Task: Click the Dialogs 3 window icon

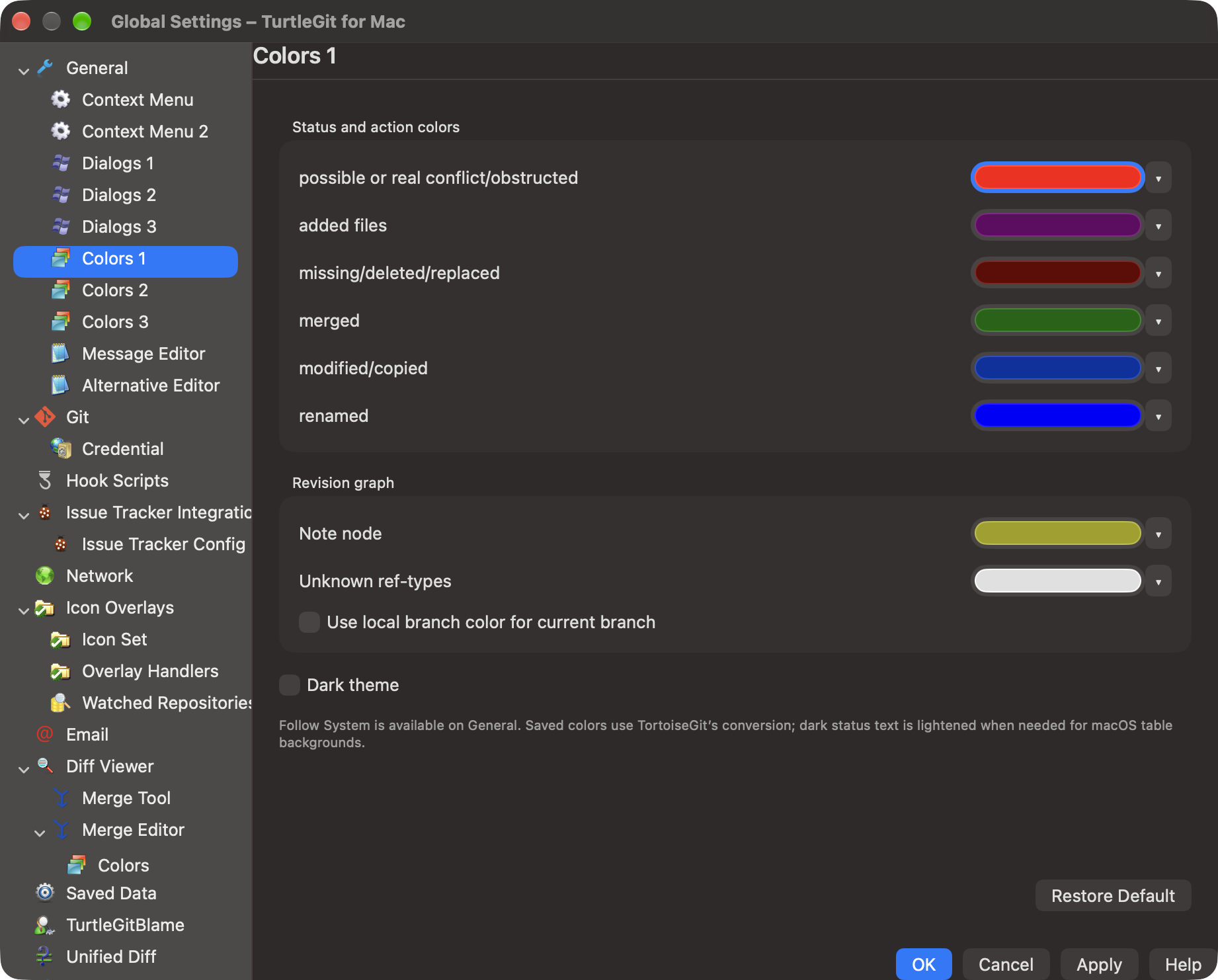Action: tap(61, 226)
